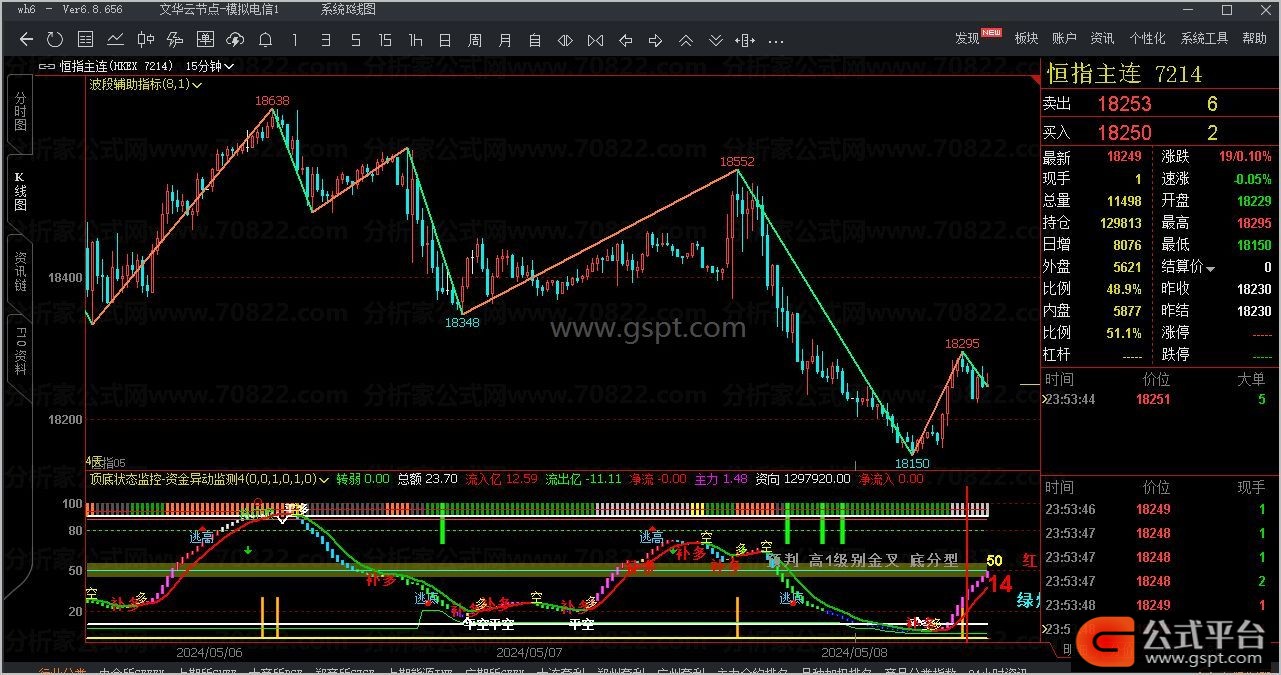The height and width of the screenshot is (675, 1281).
Task: Switch to the F10资料 side tab
Action: coord(20,350)
